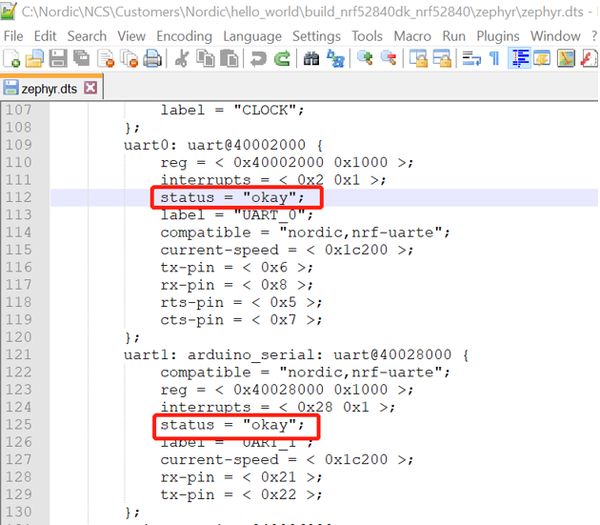Click the Close All documents toolbar icon
The width and height of the screenshot is (600, 525).
[129, 59]
